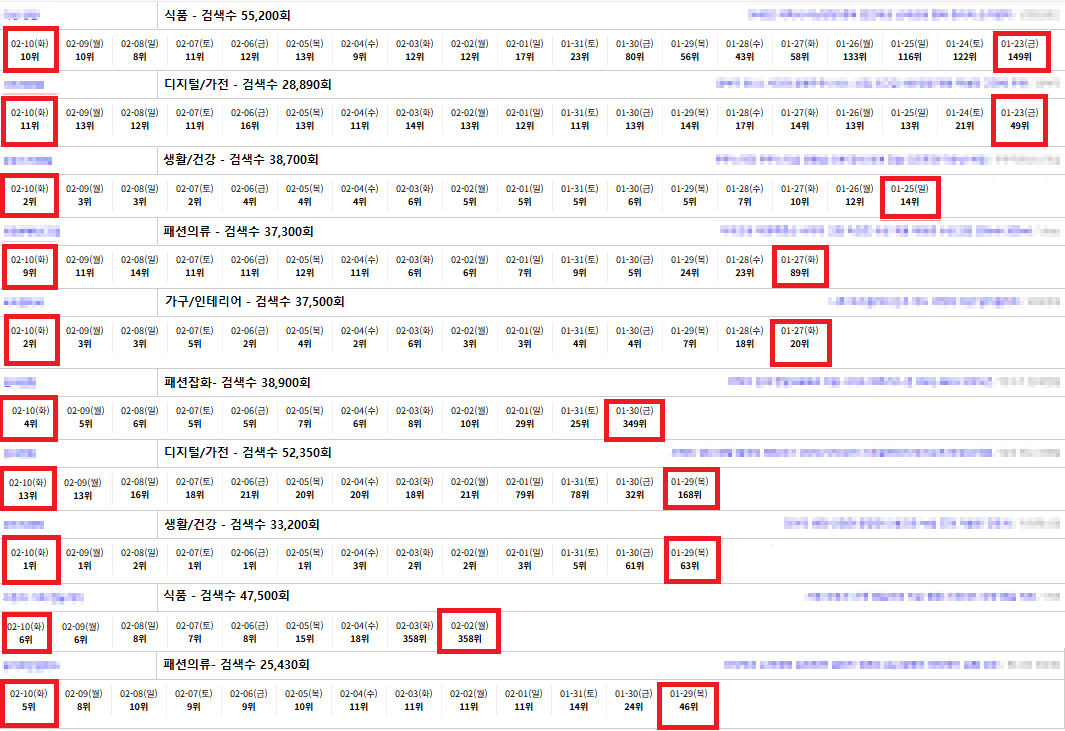Click the 디지털/가전 검색수 52,350회 heading

pyautogui.click(x=247, y=453)
